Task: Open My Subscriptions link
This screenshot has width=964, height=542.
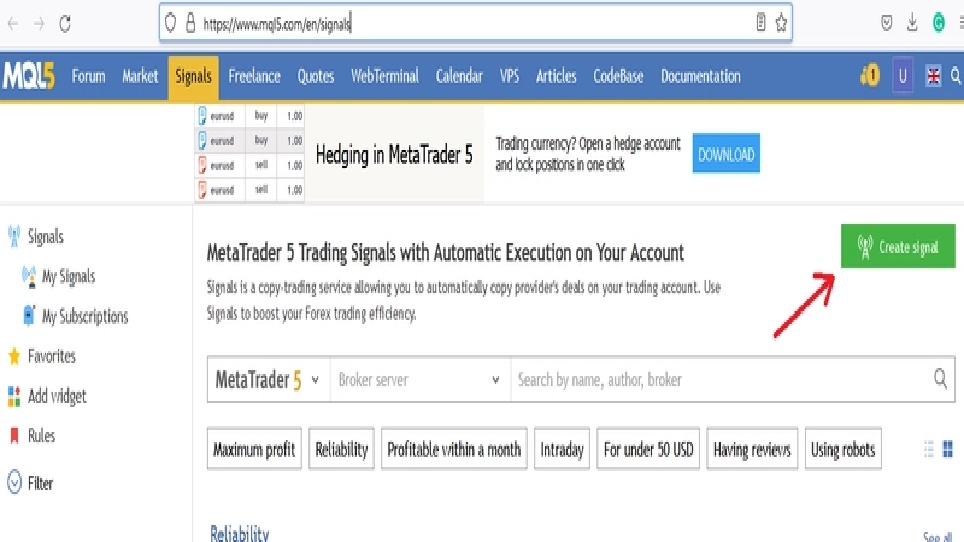Action: (85, 316)
